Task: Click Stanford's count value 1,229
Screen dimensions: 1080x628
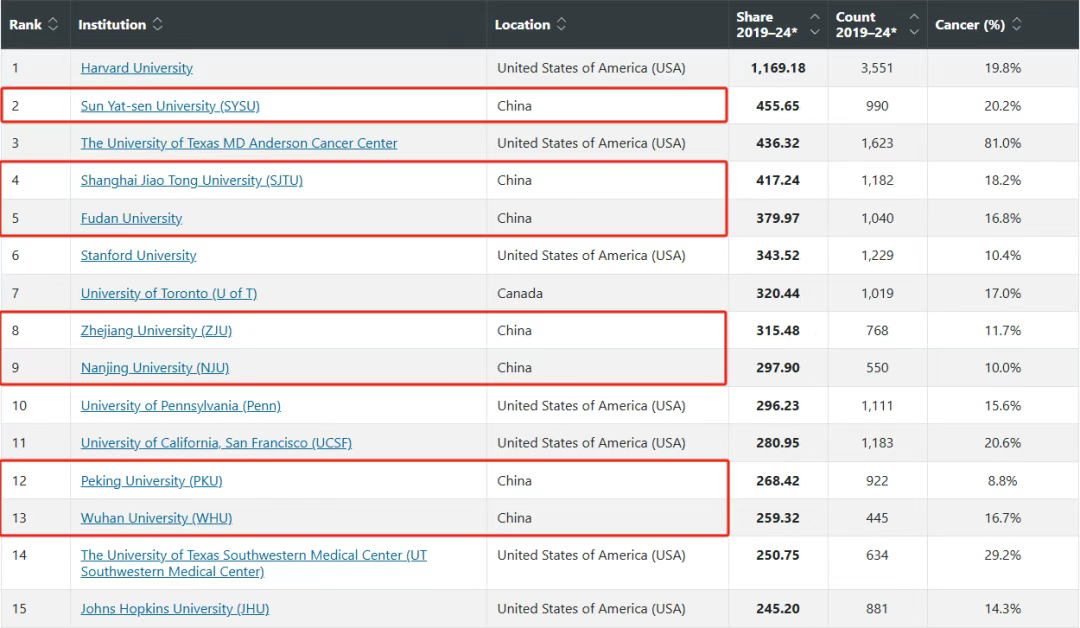Action: coord(877,255)
